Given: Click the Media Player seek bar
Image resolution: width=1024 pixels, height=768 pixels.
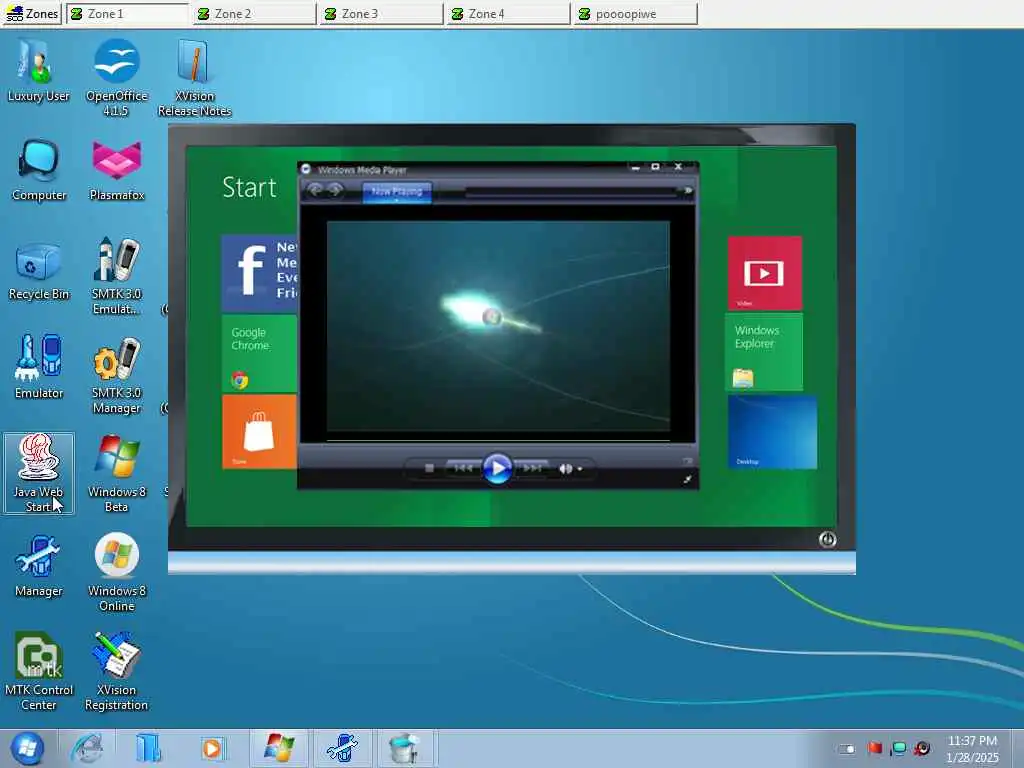Looking at the screenshot, I should click(x=571, y=192).
